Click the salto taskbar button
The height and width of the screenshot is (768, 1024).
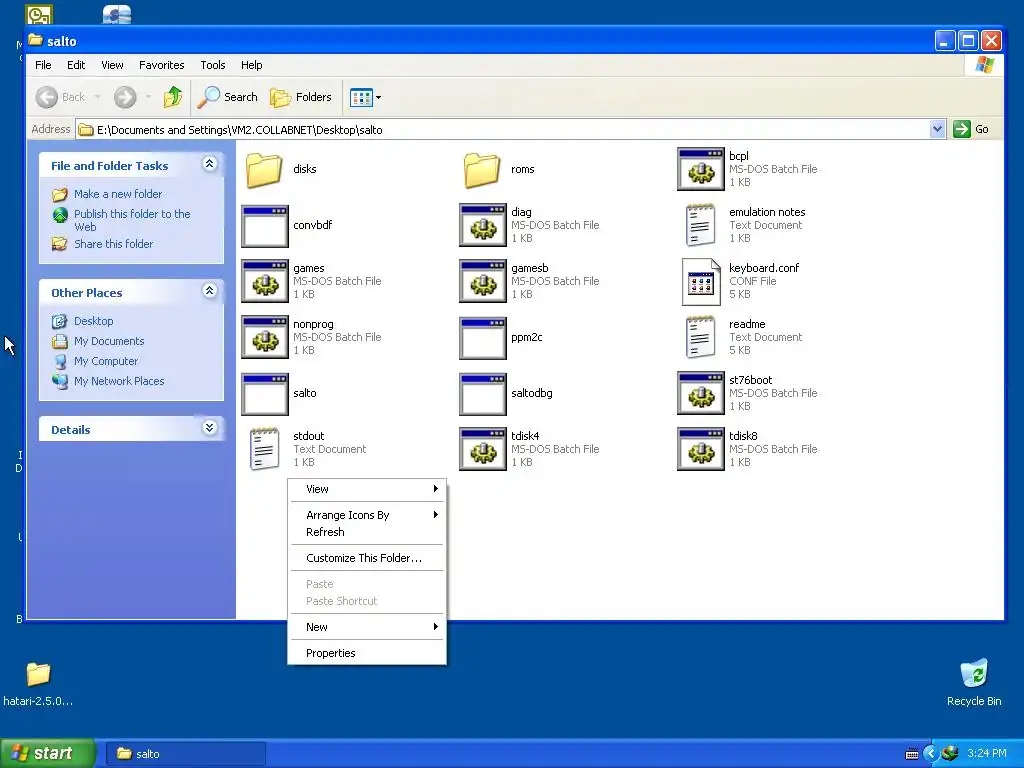[x=184, y=754]
